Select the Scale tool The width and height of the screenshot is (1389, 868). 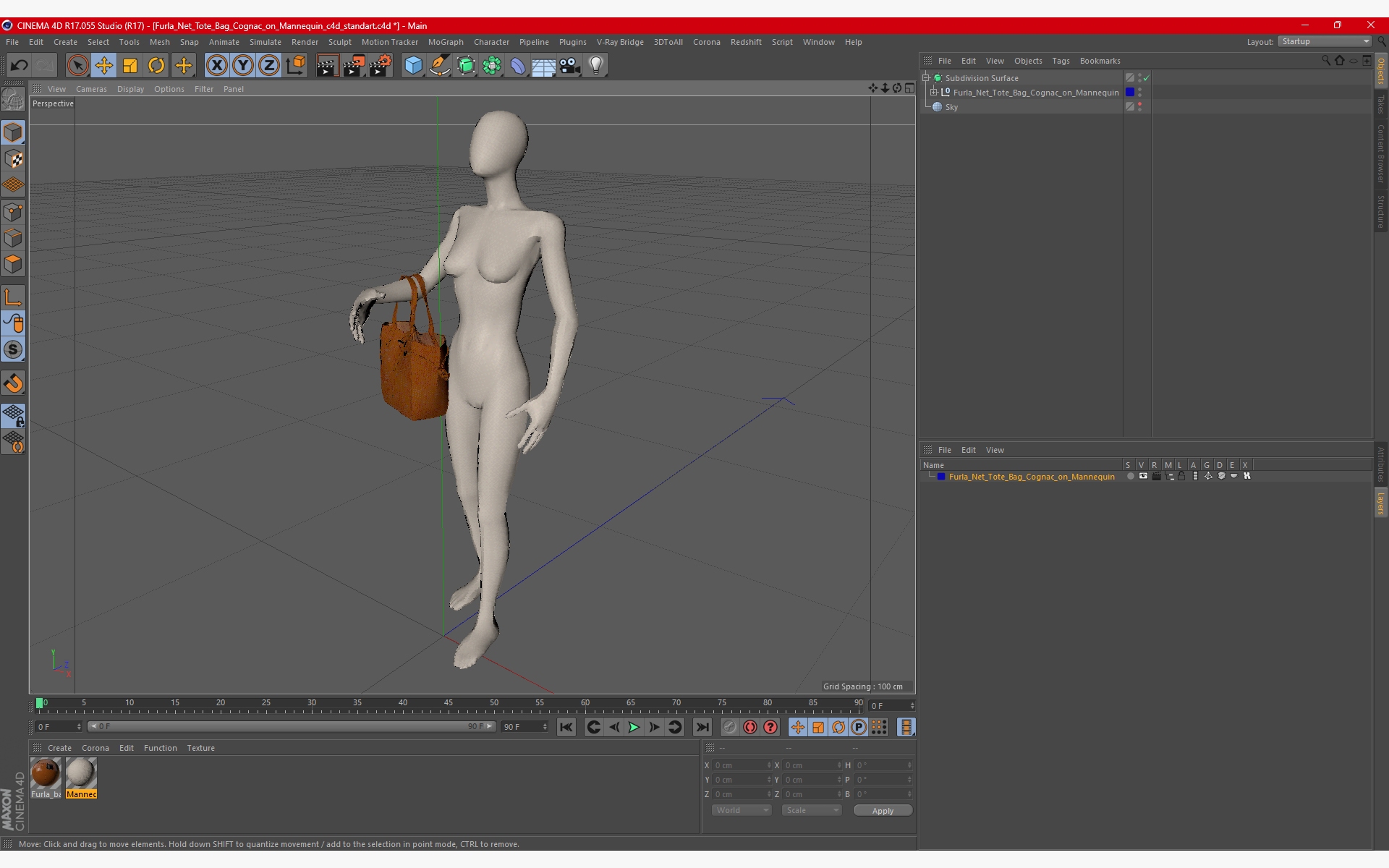(130, 66)
